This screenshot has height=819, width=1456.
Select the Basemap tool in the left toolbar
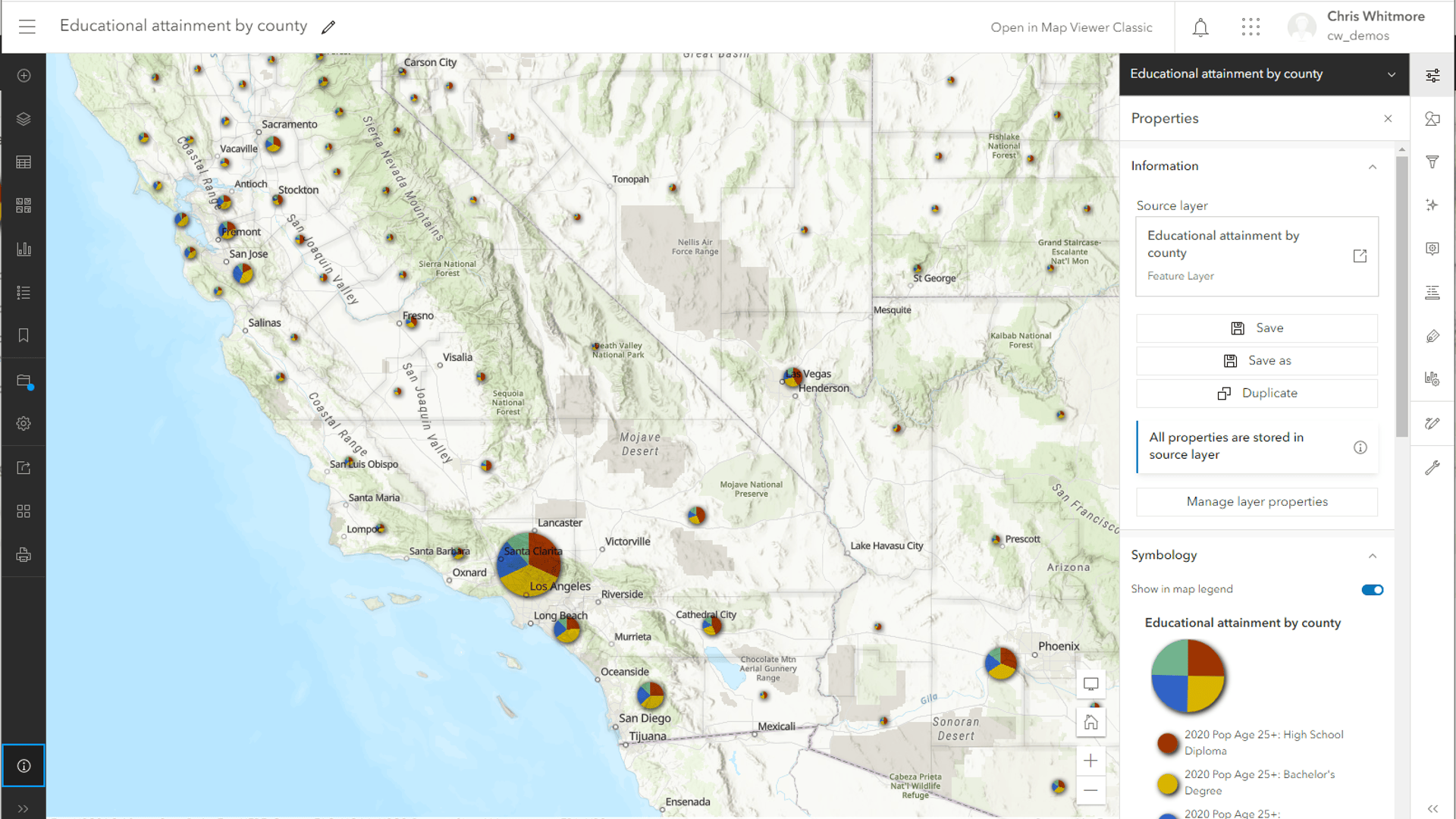(x=24, y=205)
